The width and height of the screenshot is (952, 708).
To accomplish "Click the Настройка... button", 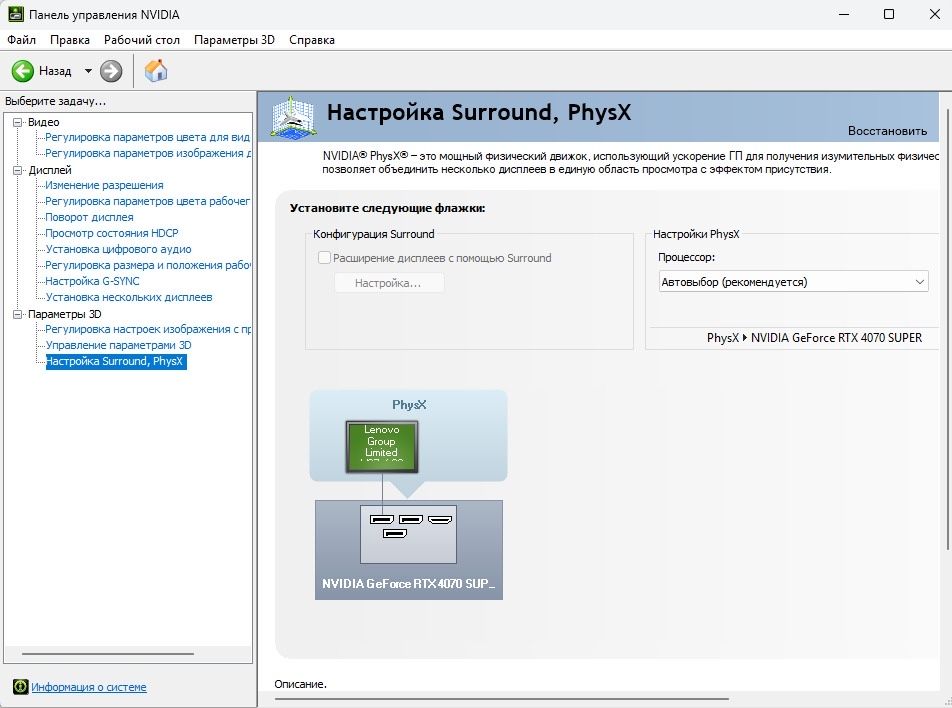I will tap(389, 283).
